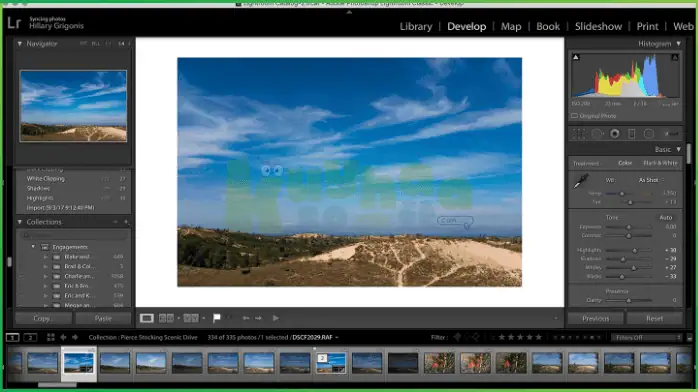
Task: Select the Spot Removal tool icon
Action: click(597, 133)
